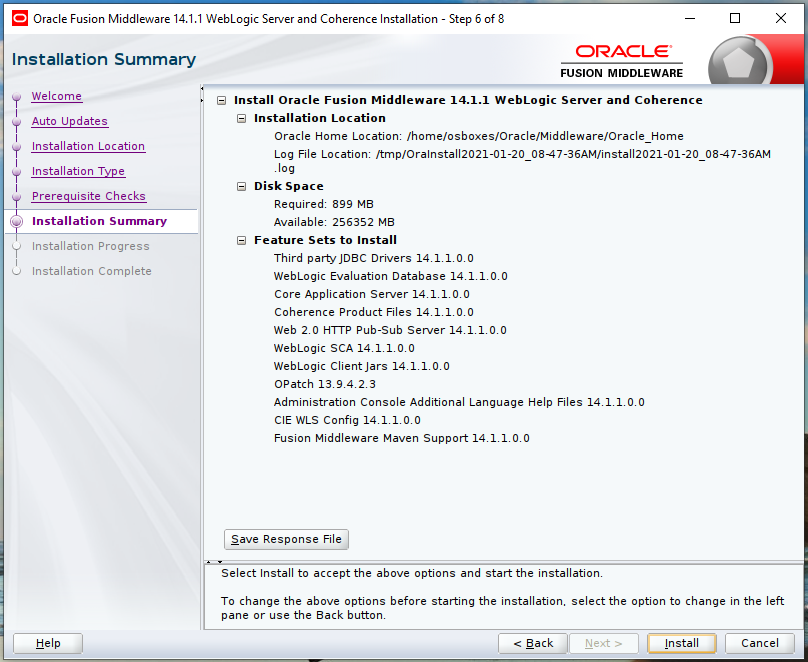Click the Installation Progress step label
The image size is (808, 662).
(x=91, y=246)
